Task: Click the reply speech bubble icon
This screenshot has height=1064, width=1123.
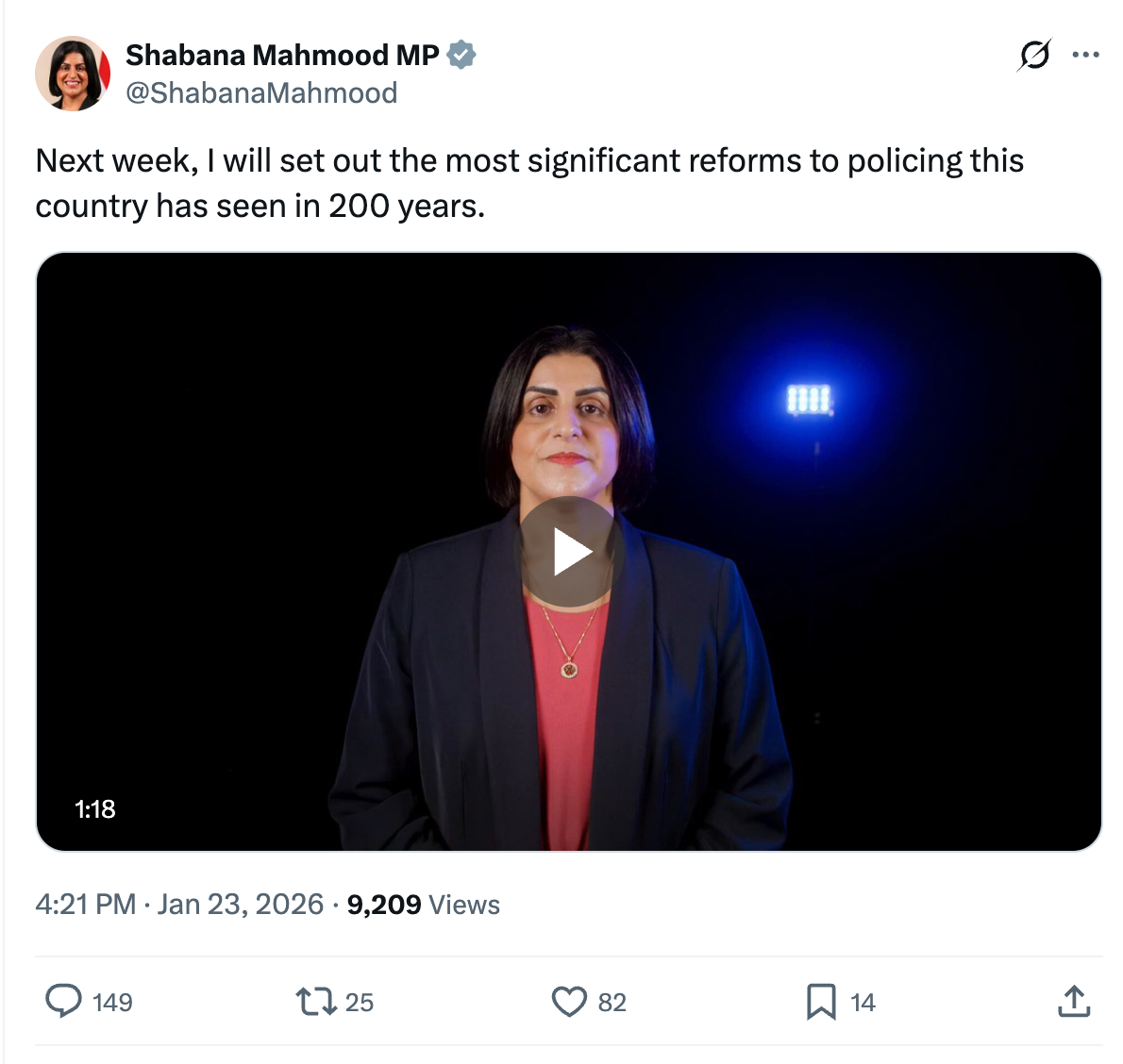Action: pyautogui.click(x=63, y=1001)
